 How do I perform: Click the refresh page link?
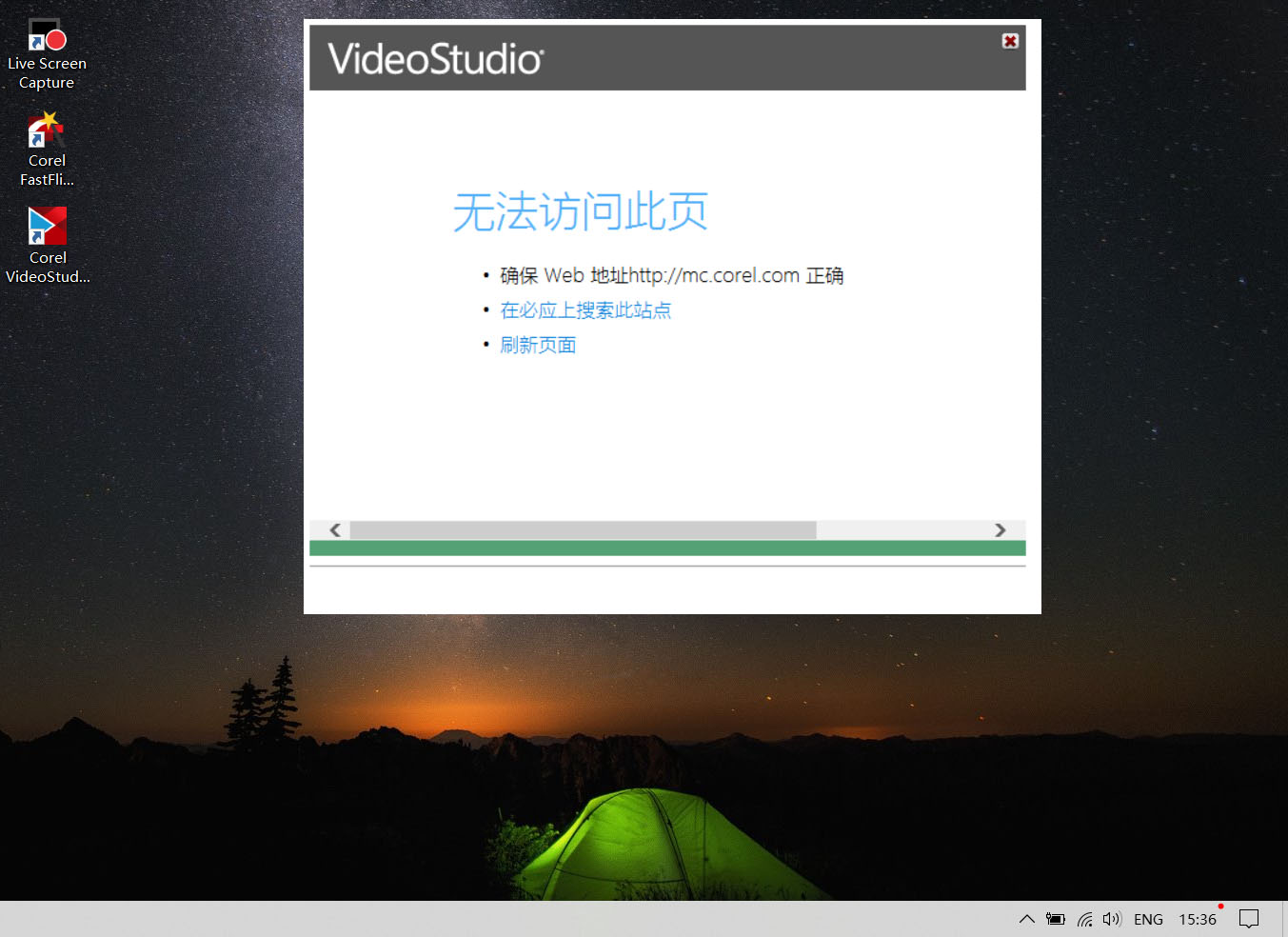(x=538, y=345)
